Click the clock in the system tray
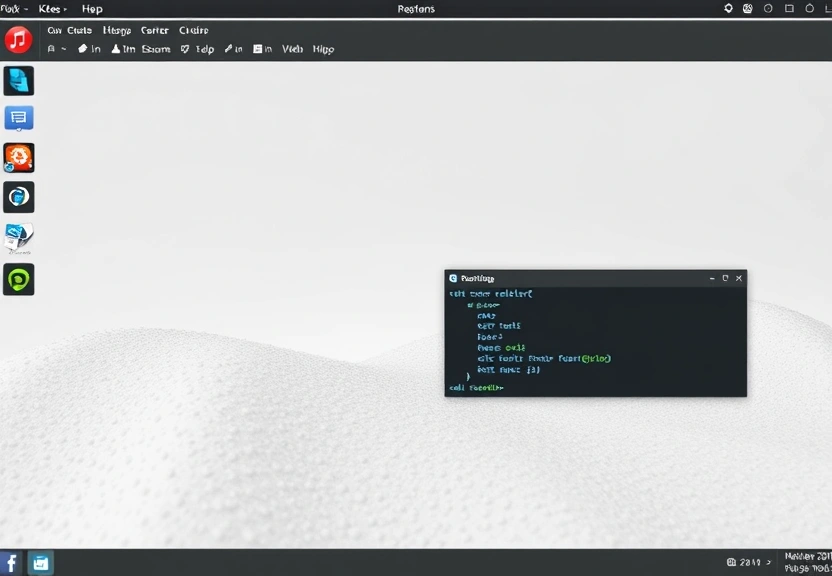The image size is (832, 576). [x=748, y=562]
